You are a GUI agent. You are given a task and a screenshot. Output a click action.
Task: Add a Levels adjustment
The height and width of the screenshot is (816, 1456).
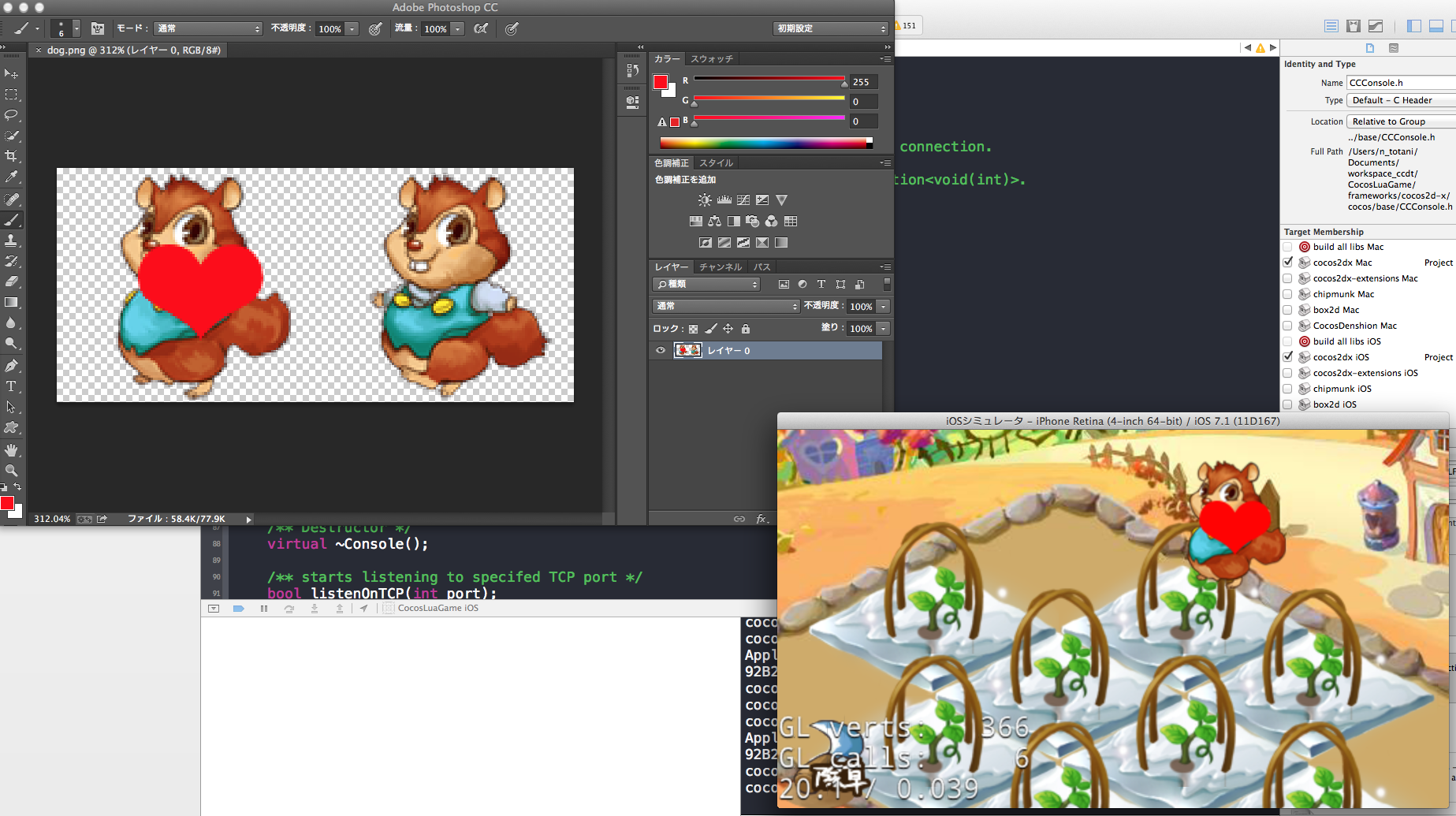click(724, 200)
